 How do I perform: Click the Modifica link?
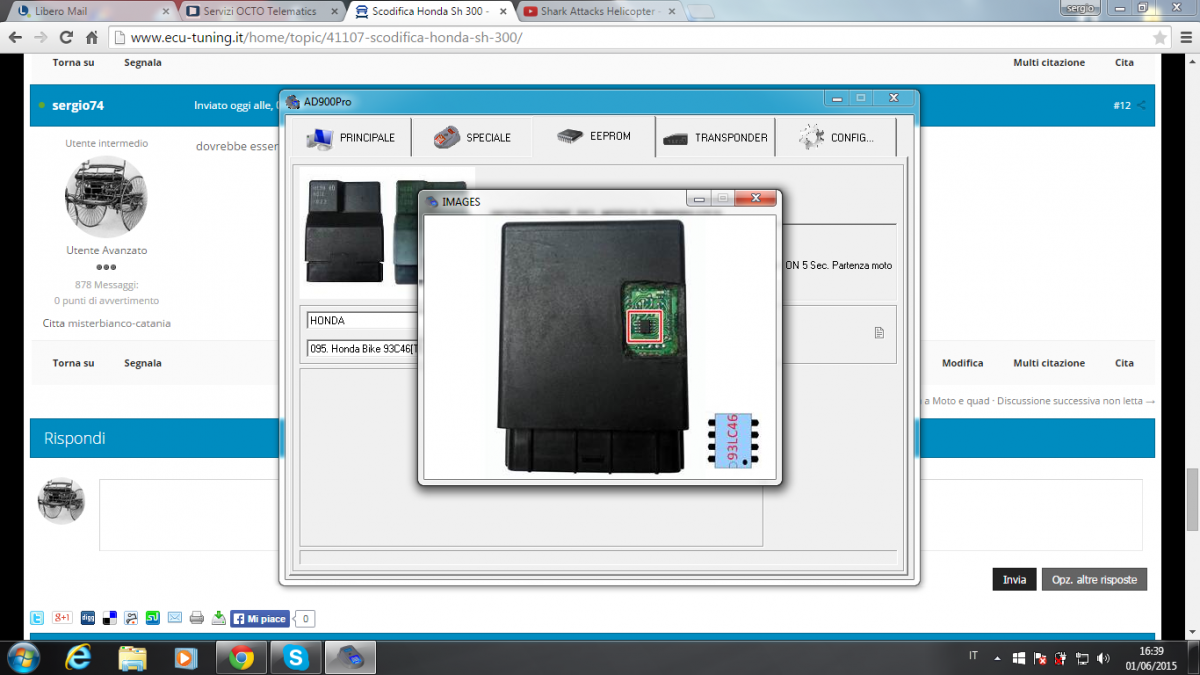[x=962, y=363]
